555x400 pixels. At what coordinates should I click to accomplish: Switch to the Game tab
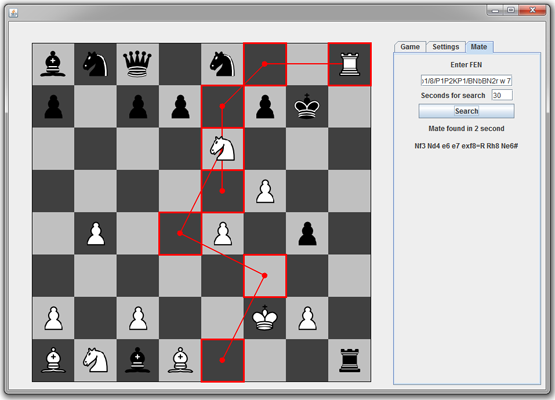410,47
